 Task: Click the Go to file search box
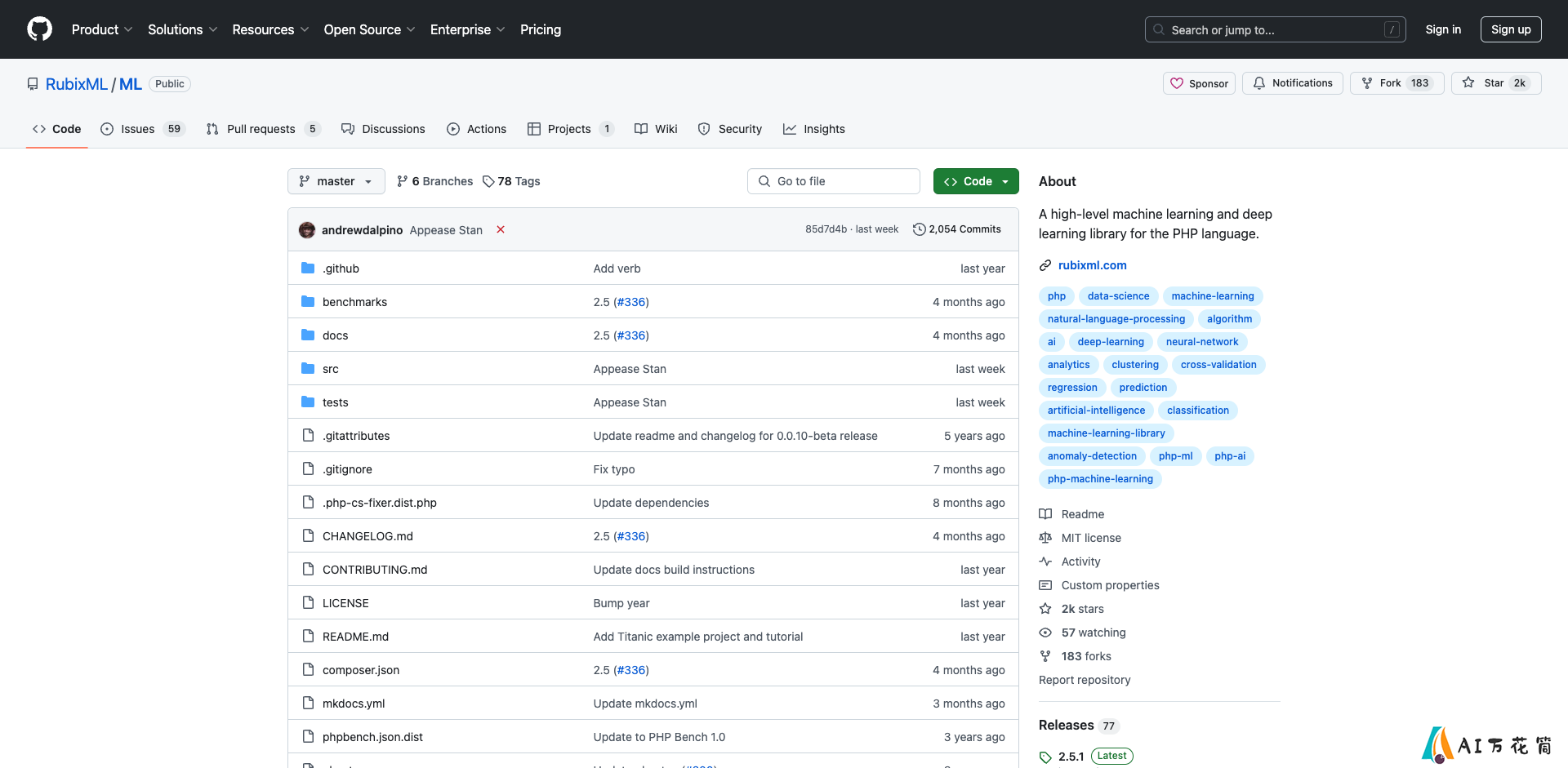coord(834,181)
